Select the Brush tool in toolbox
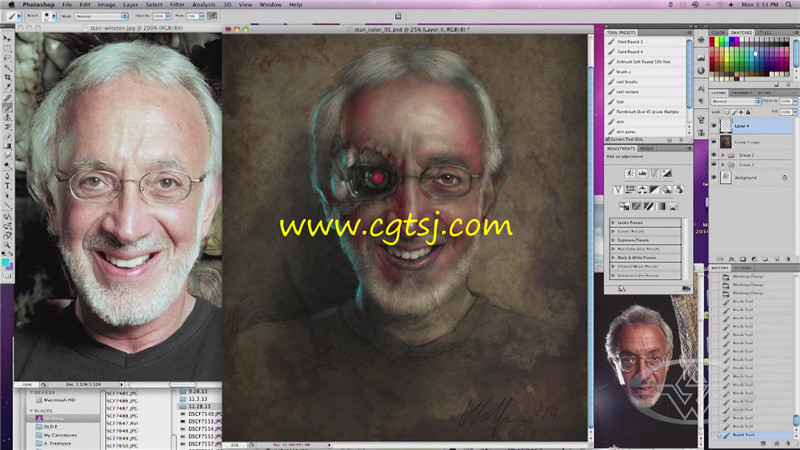The width and height of the screenshot is (800, 450). pos(7,108)
